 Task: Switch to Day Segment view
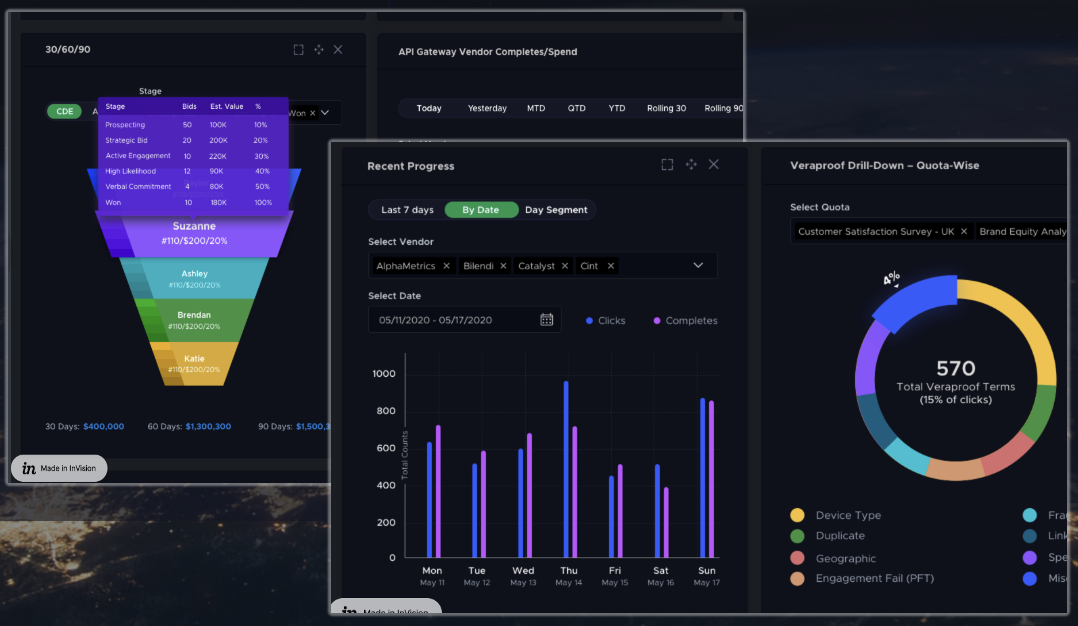(556, 210)
